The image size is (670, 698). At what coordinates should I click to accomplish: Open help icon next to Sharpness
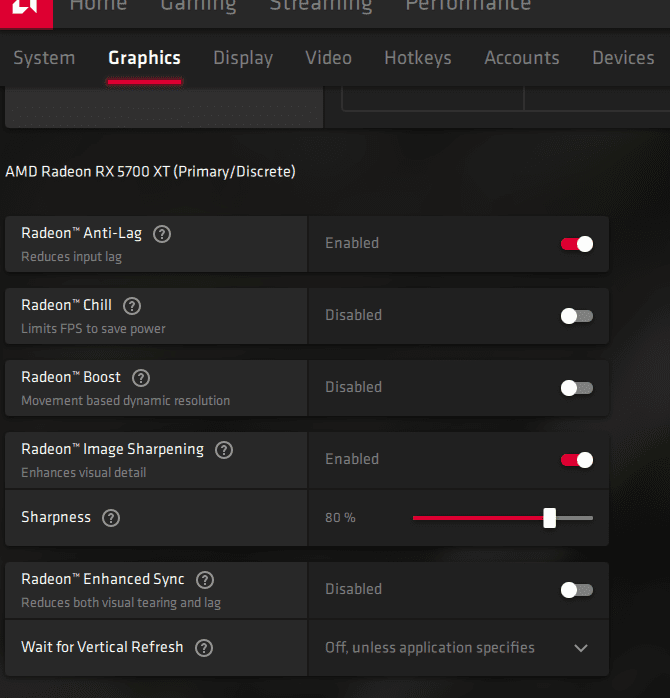click(x=111, y=518)
